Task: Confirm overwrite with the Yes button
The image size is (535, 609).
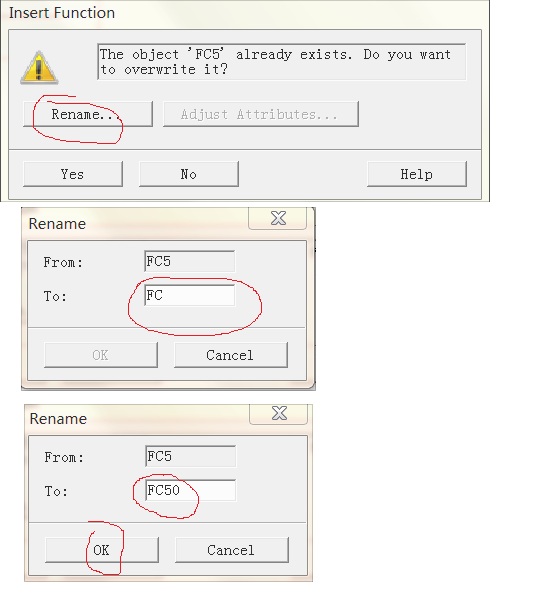Action: 73,174
